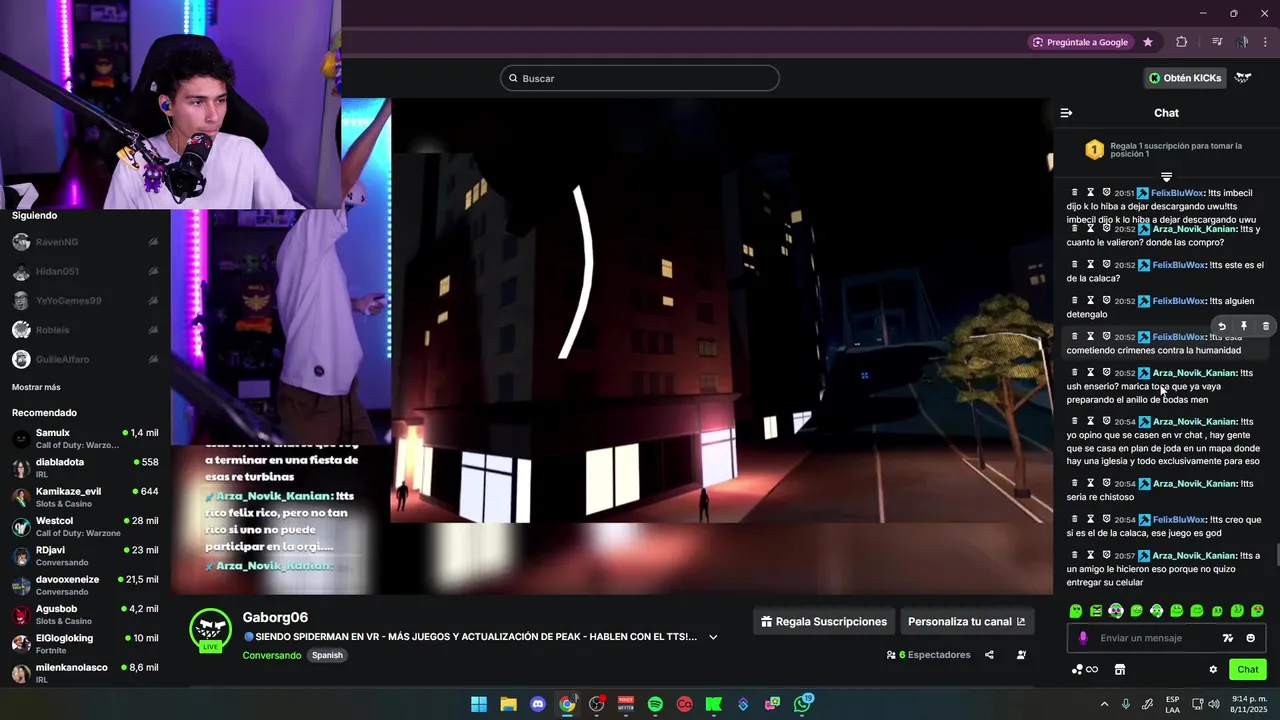Share the stream via share icon
The height and width of the screenshot is (720, 1280).
point(989,655)
